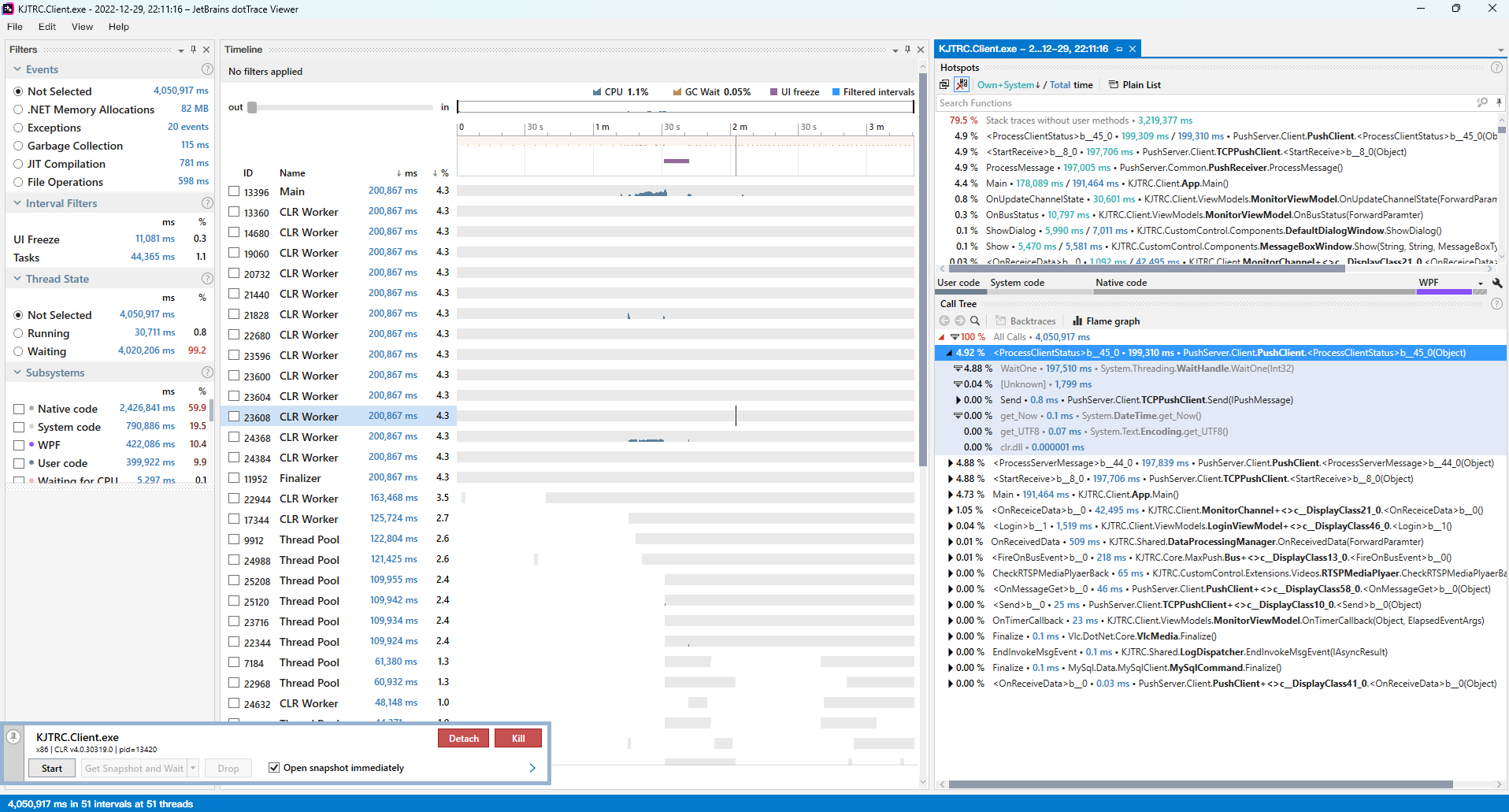Close the Filters panel
This screenshot has width=1509, height=812.
206,50
